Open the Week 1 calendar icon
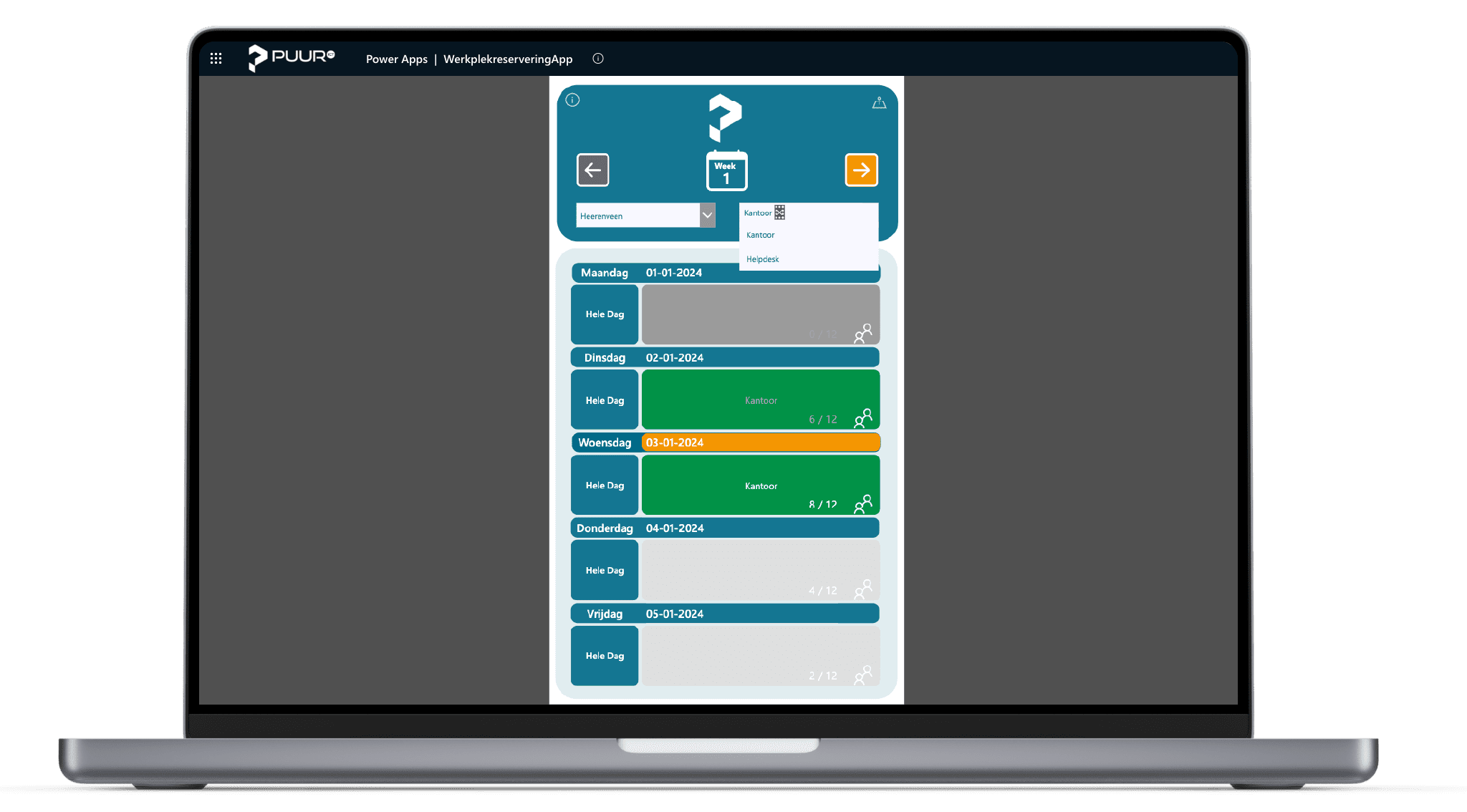The height and width of the screenshot is (812, 1467). pyautogui.click(x=726, y=170)
